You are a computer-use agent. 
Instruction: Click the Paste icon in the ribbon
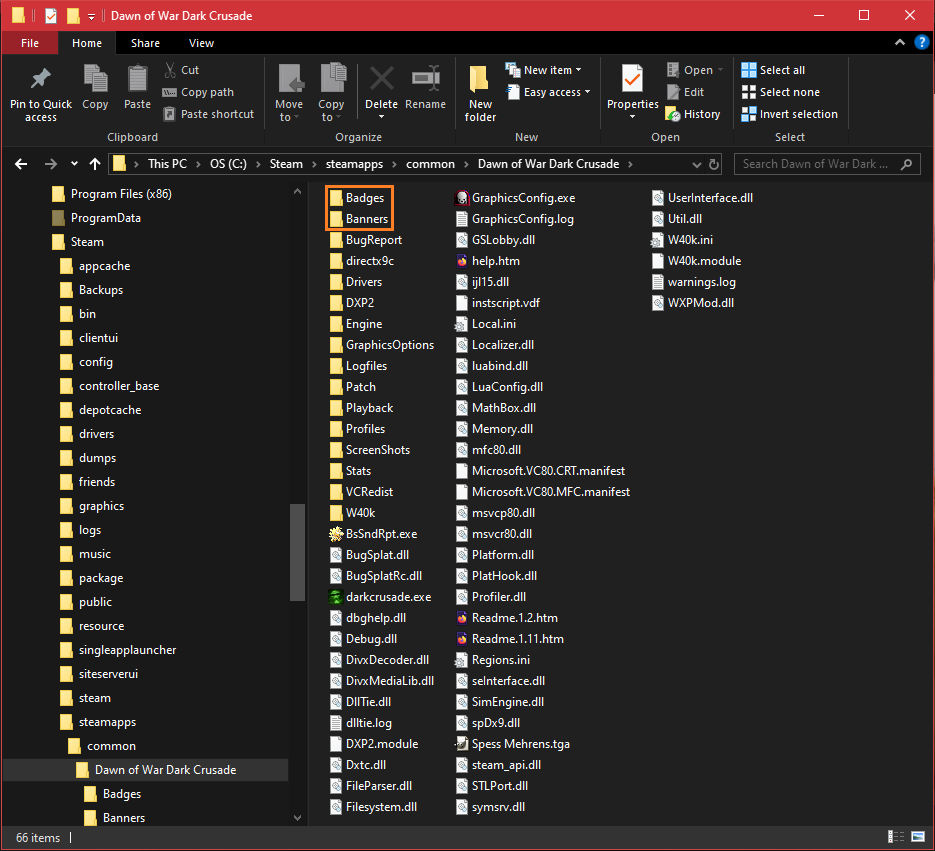point(137,79)
